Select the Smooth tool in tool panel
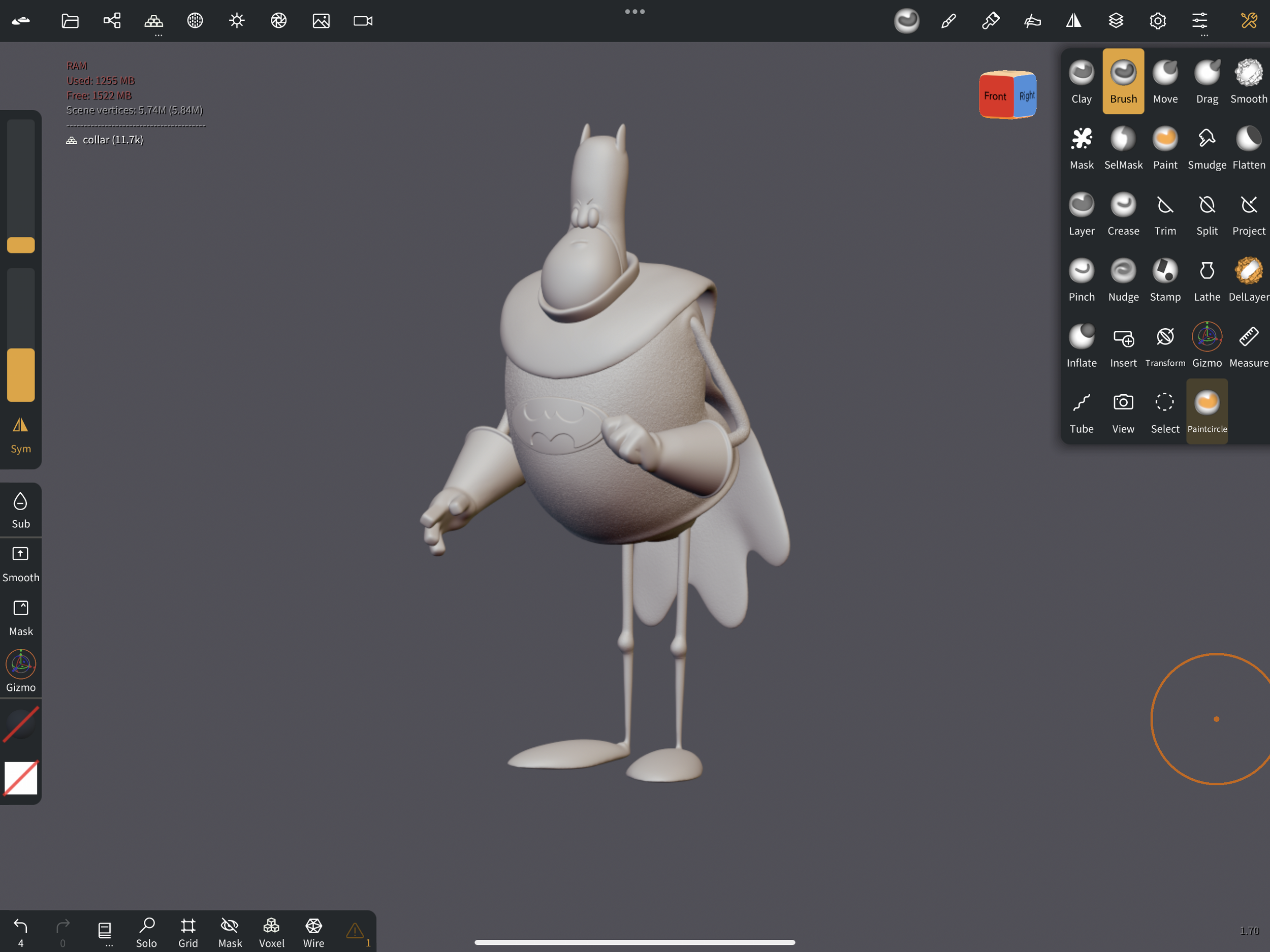Screen dimensions: 1270x952 (x=1248, y=81)
